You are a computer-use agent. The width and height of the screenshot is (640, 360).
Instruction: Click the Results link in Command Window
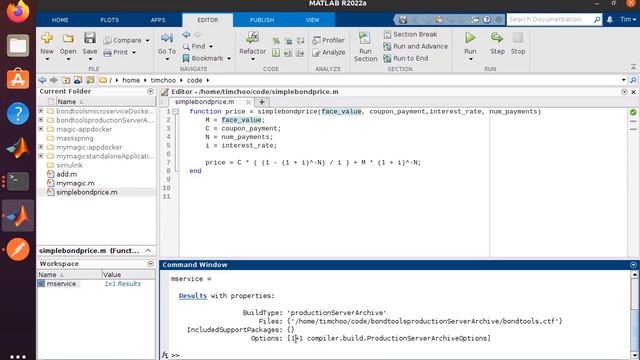coord(193,296)
